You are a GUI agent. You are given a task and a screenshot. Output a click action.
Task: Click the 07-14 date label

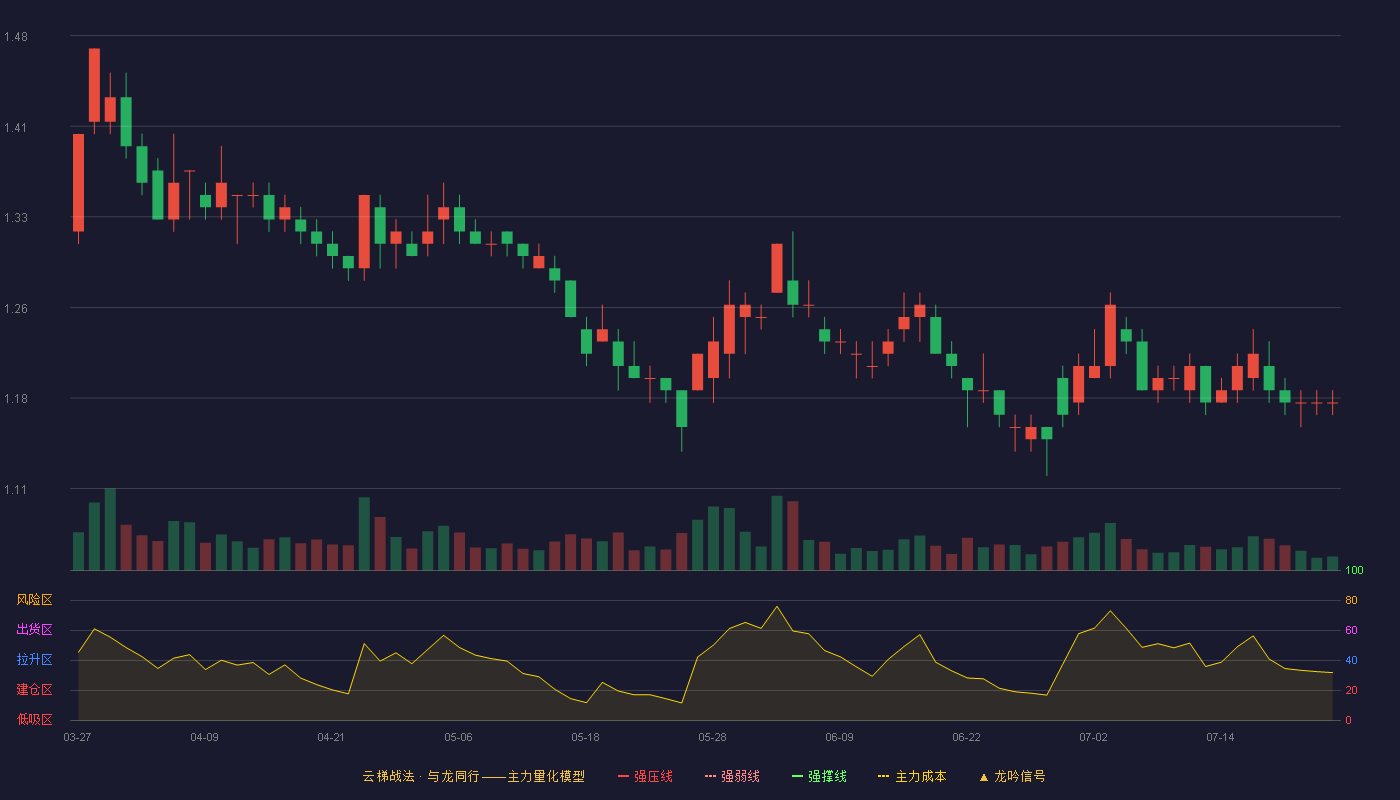click(x=1220, y=737)
